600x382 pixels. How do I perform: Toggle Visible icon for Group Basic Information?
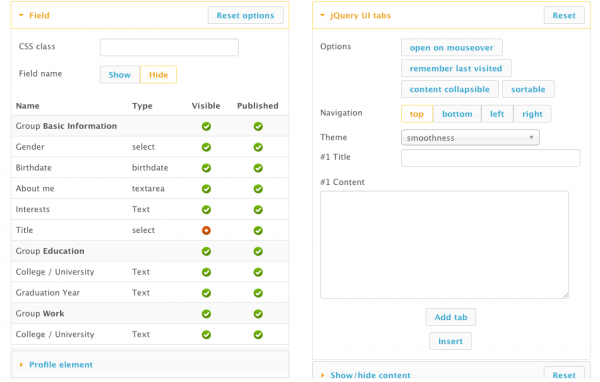click(x=206, y=126)
